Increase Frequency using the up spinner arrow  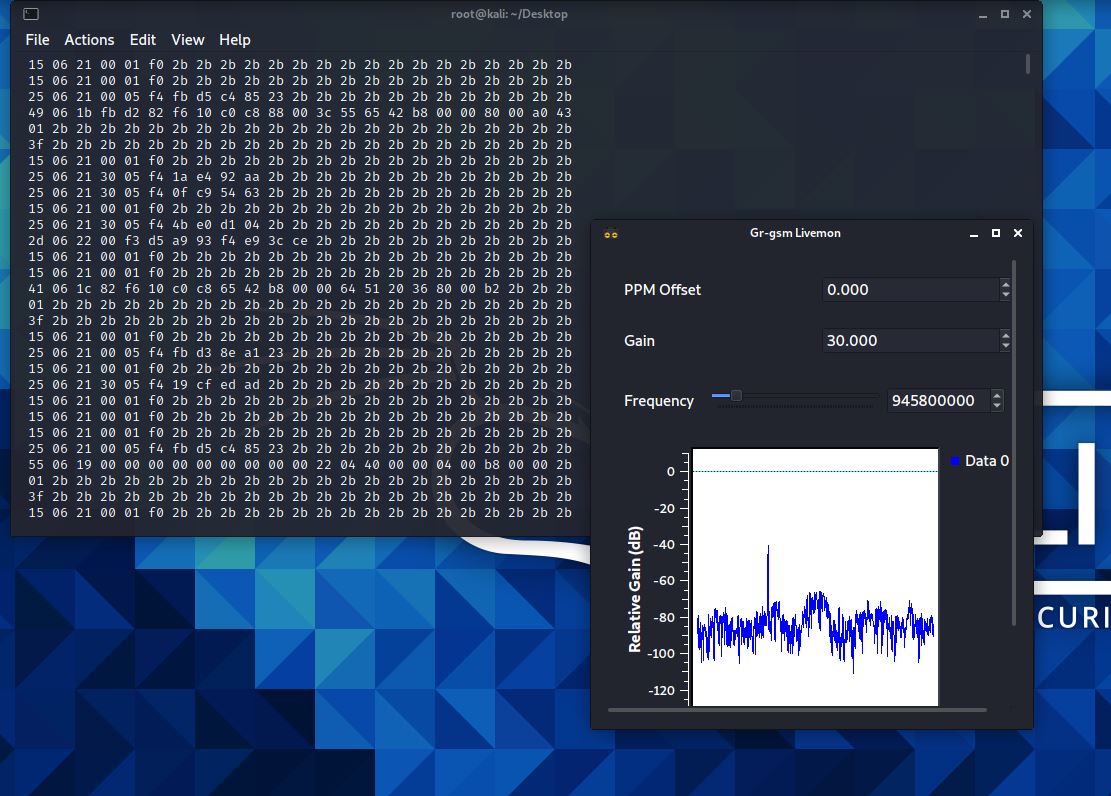pyautogui.click(x=997, y=396)
